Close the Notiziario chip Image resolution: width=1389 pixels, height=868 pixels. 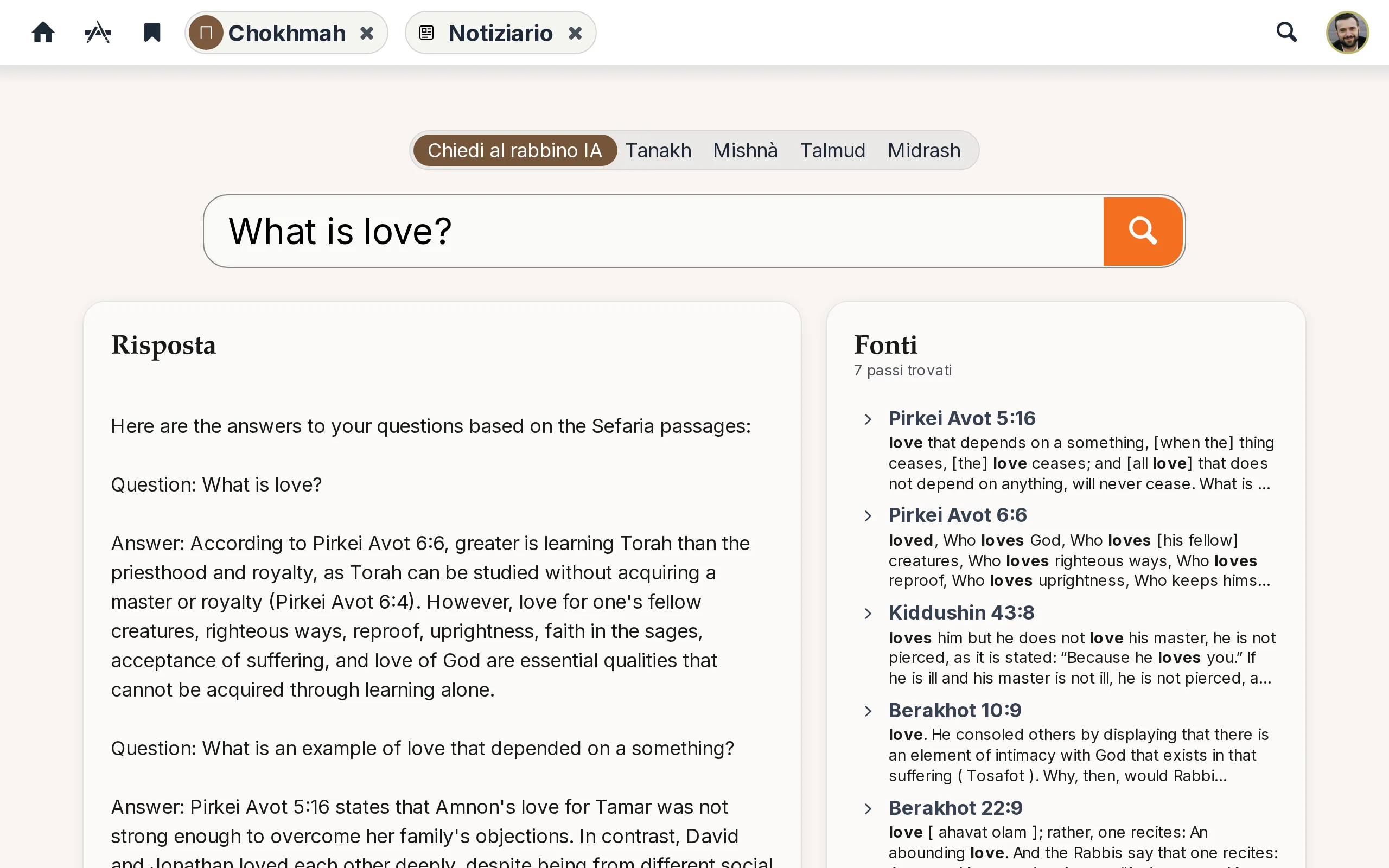click(x=575, y=33)
